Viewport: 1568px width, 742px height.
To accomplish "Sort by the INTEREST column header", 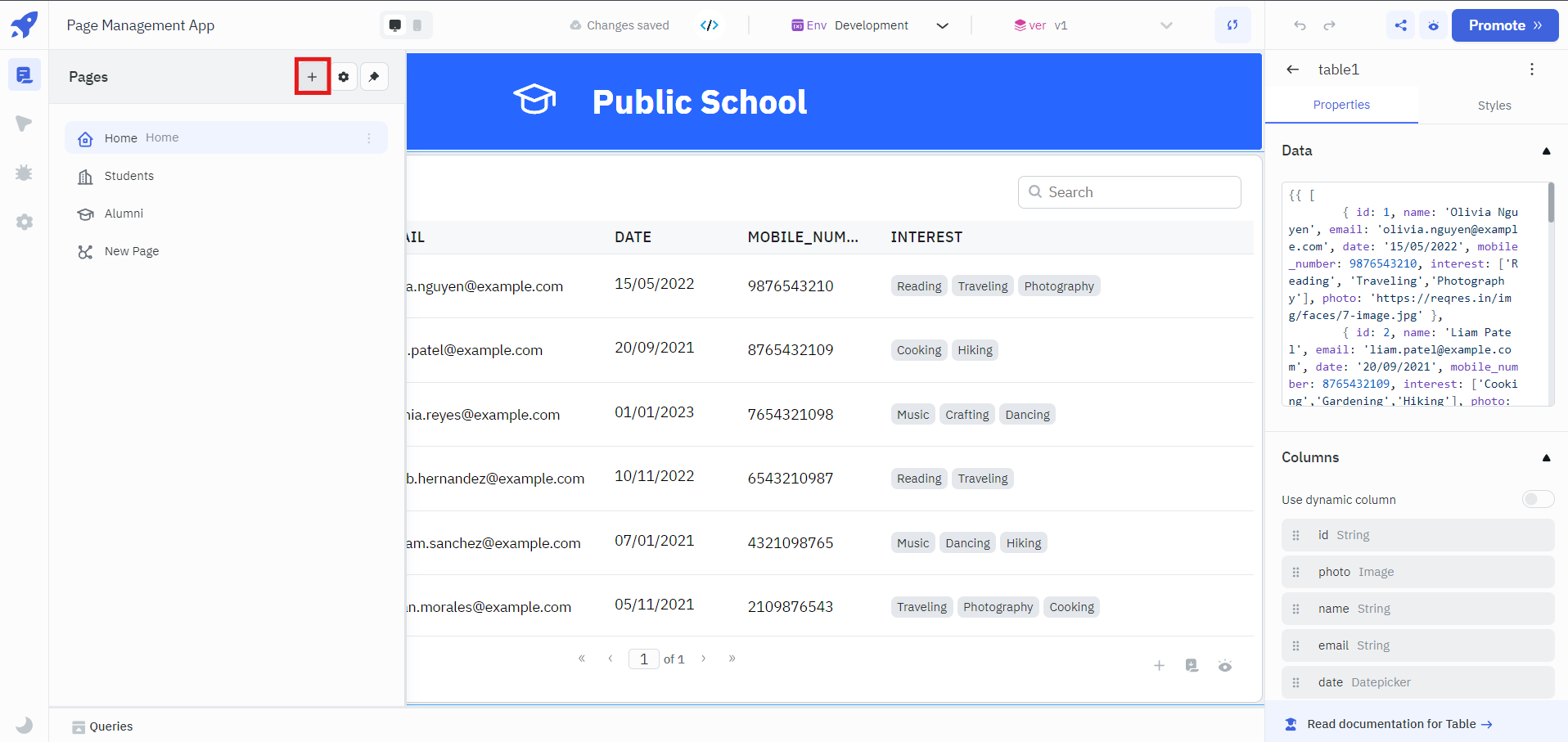I will click(926, 237).
